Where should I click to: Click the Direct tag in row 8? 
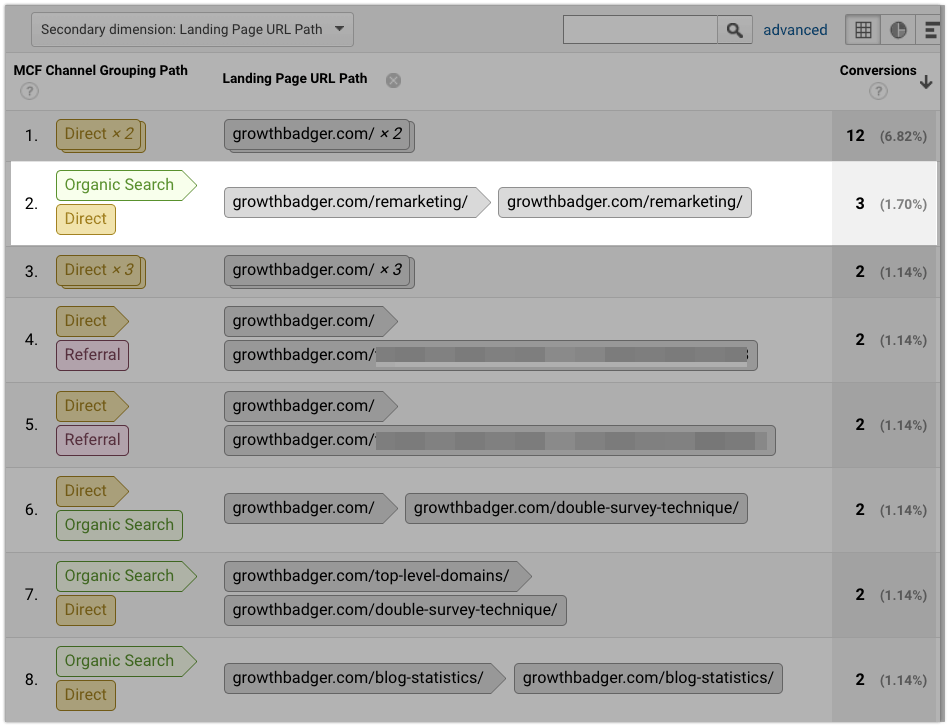(x=85, y=695)
